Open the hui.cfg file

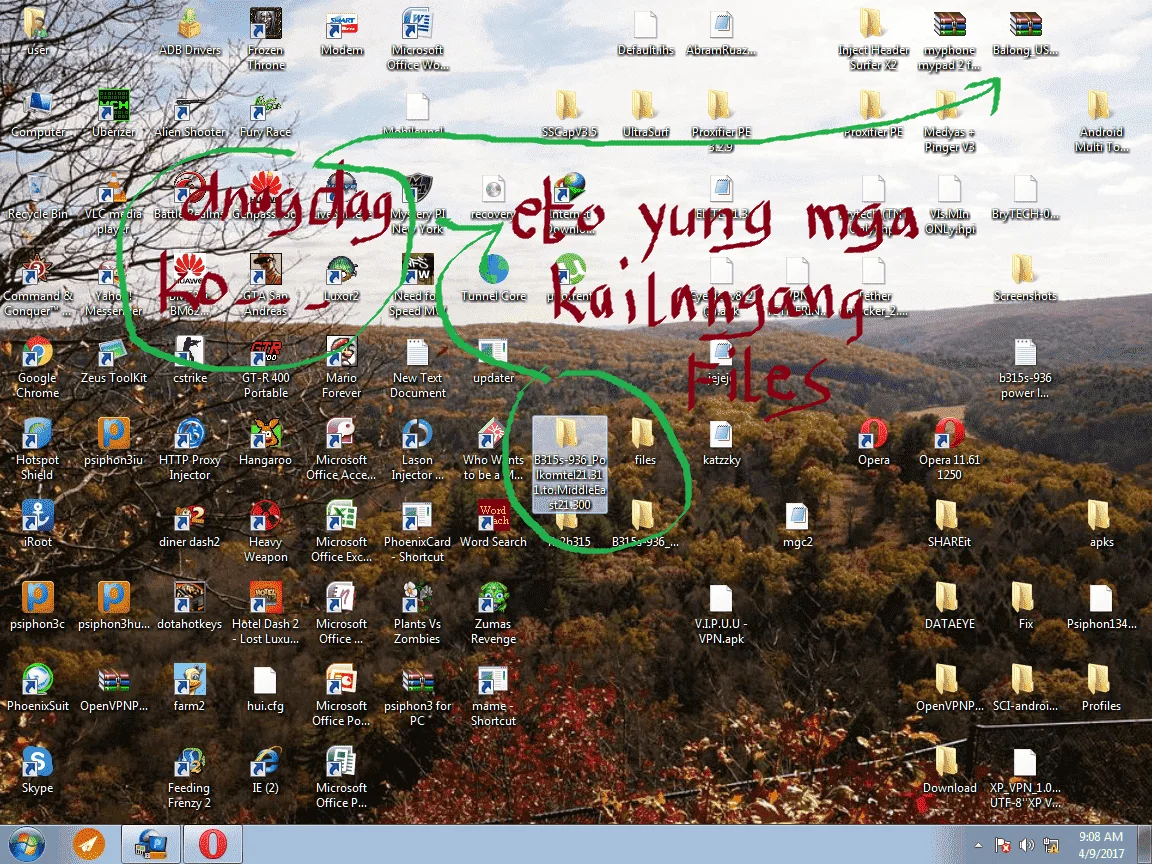pyautogui.click(x=265, y=688)
